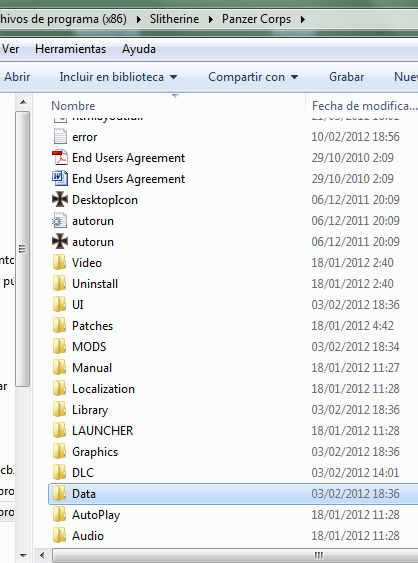Select the PDF End Users Agreement icon

tap(60, 158)
